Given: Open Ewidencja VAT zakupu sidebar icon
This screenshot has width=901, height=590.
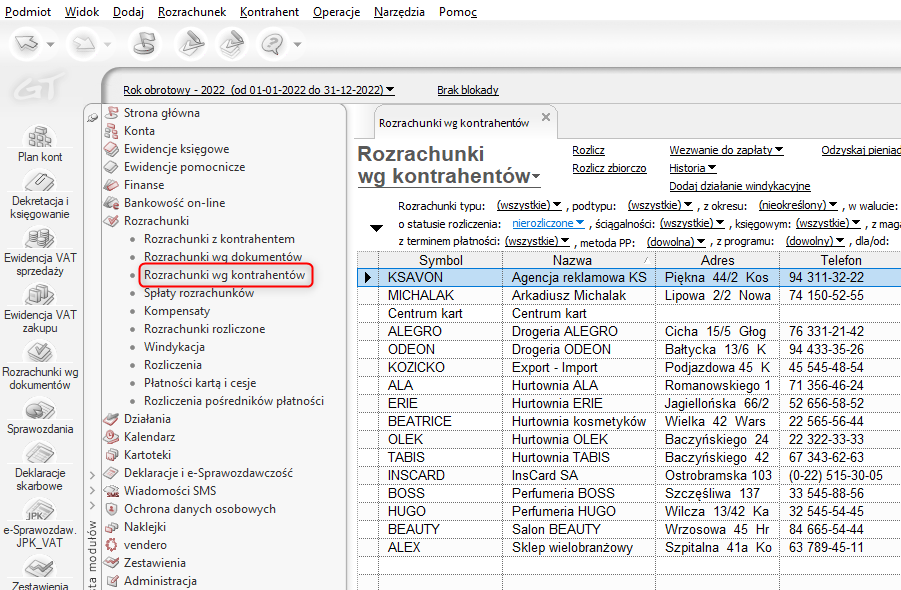Looking at the screenshot, I should point(40,304).
